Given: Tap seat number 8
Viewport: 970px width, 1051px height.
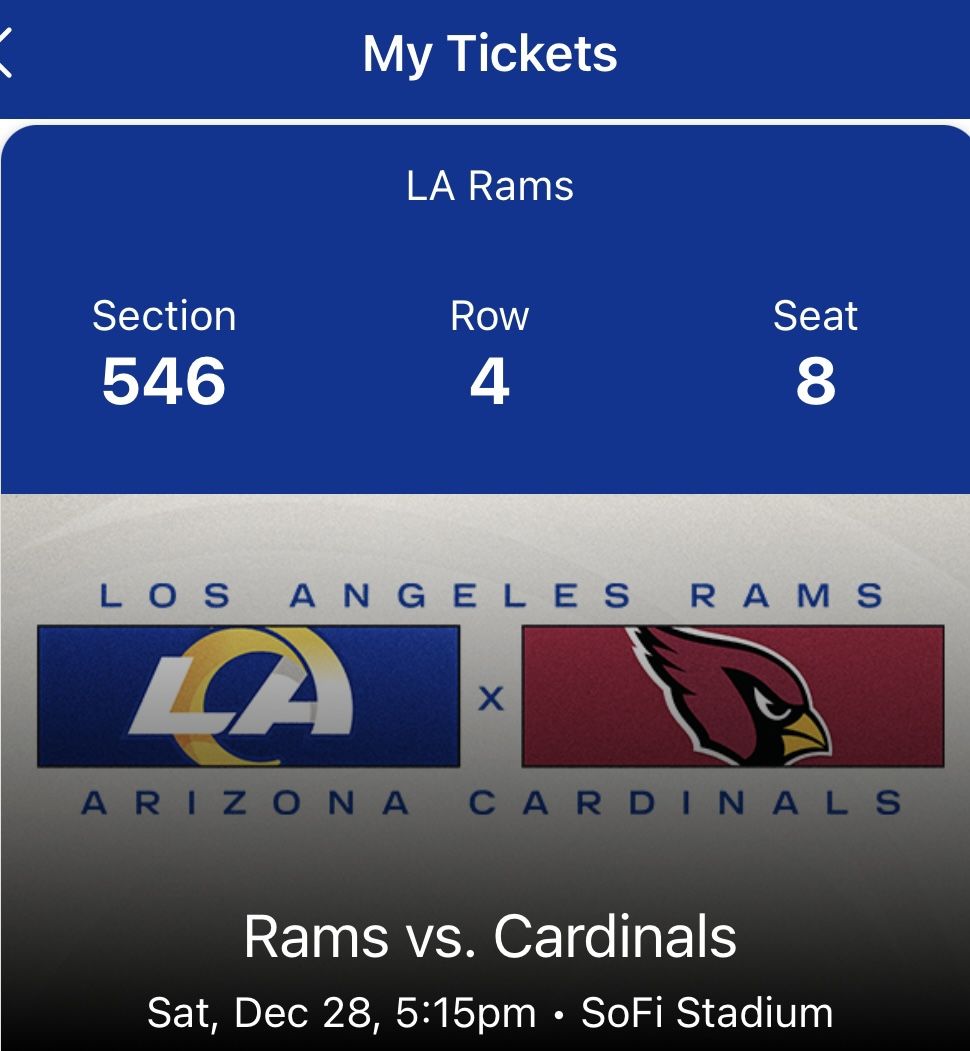Looking at the screenshot, I should click(815, 382).
